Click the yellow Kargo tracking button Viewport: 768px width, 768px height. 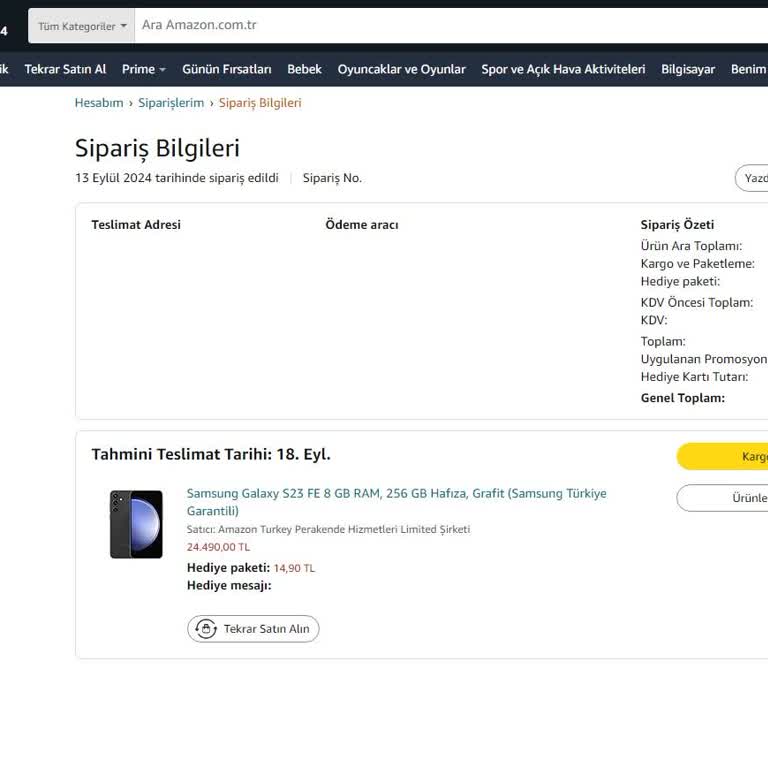coord(722,456)
